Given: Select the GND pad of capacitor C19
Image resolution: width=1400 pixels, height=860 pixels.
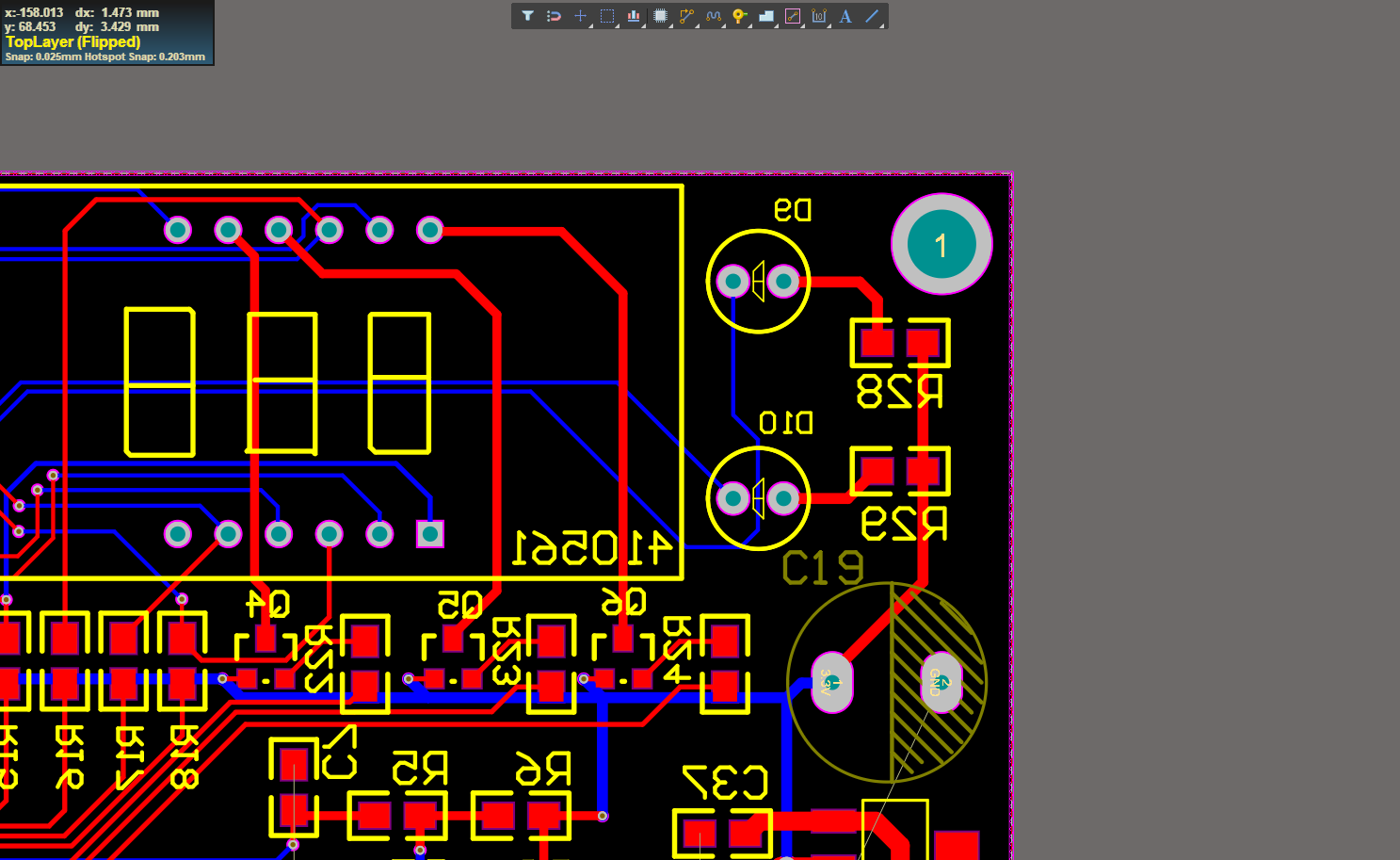Looking at the screenshot, I should tap(941, 682).
